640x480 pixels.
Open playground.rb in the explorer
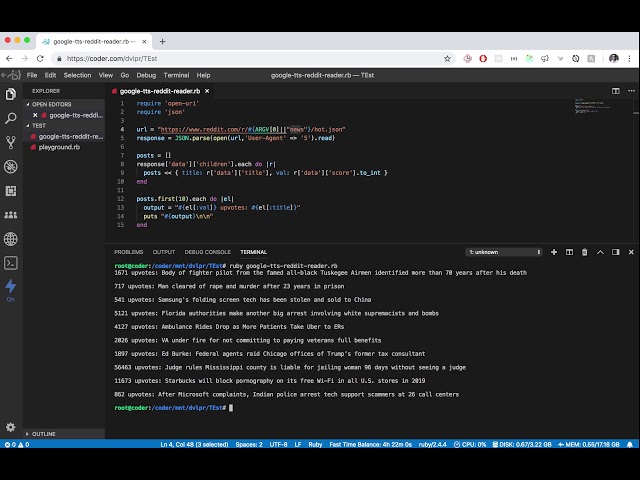tap(59, 147)
